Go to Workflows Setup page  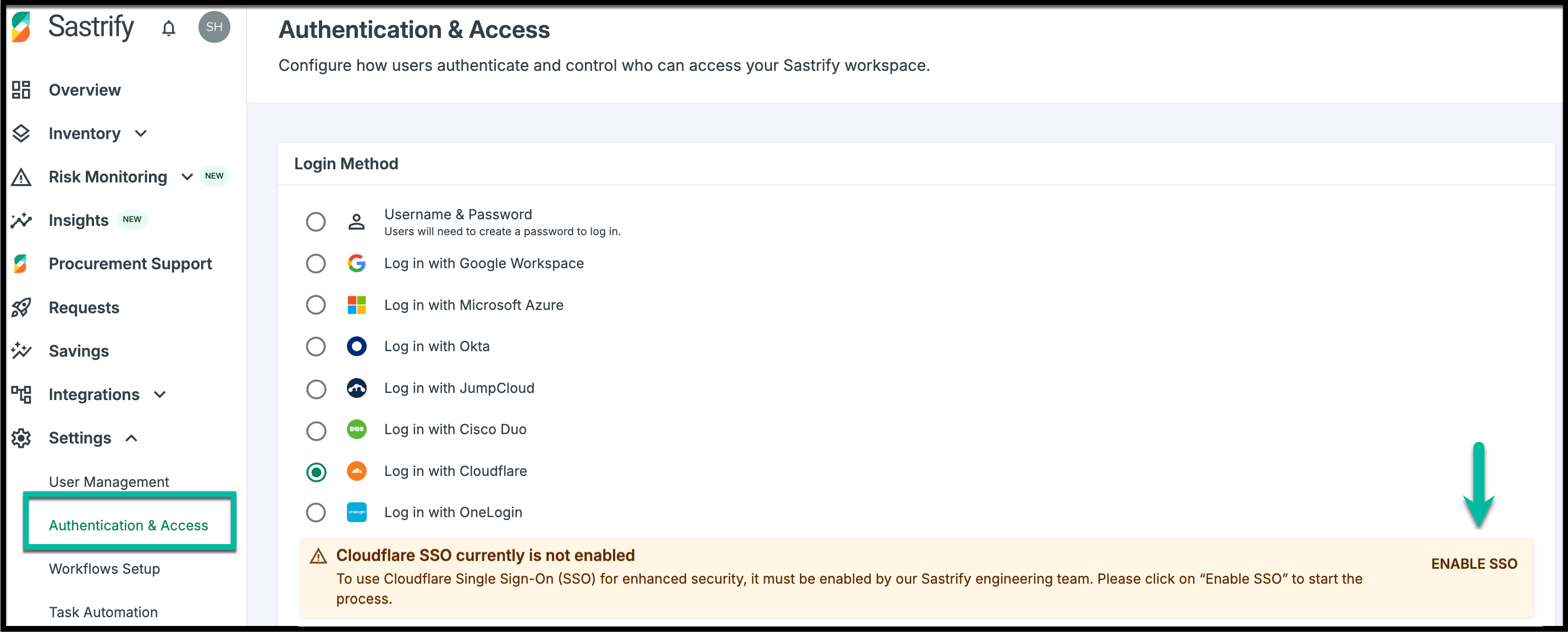[104, 569]
